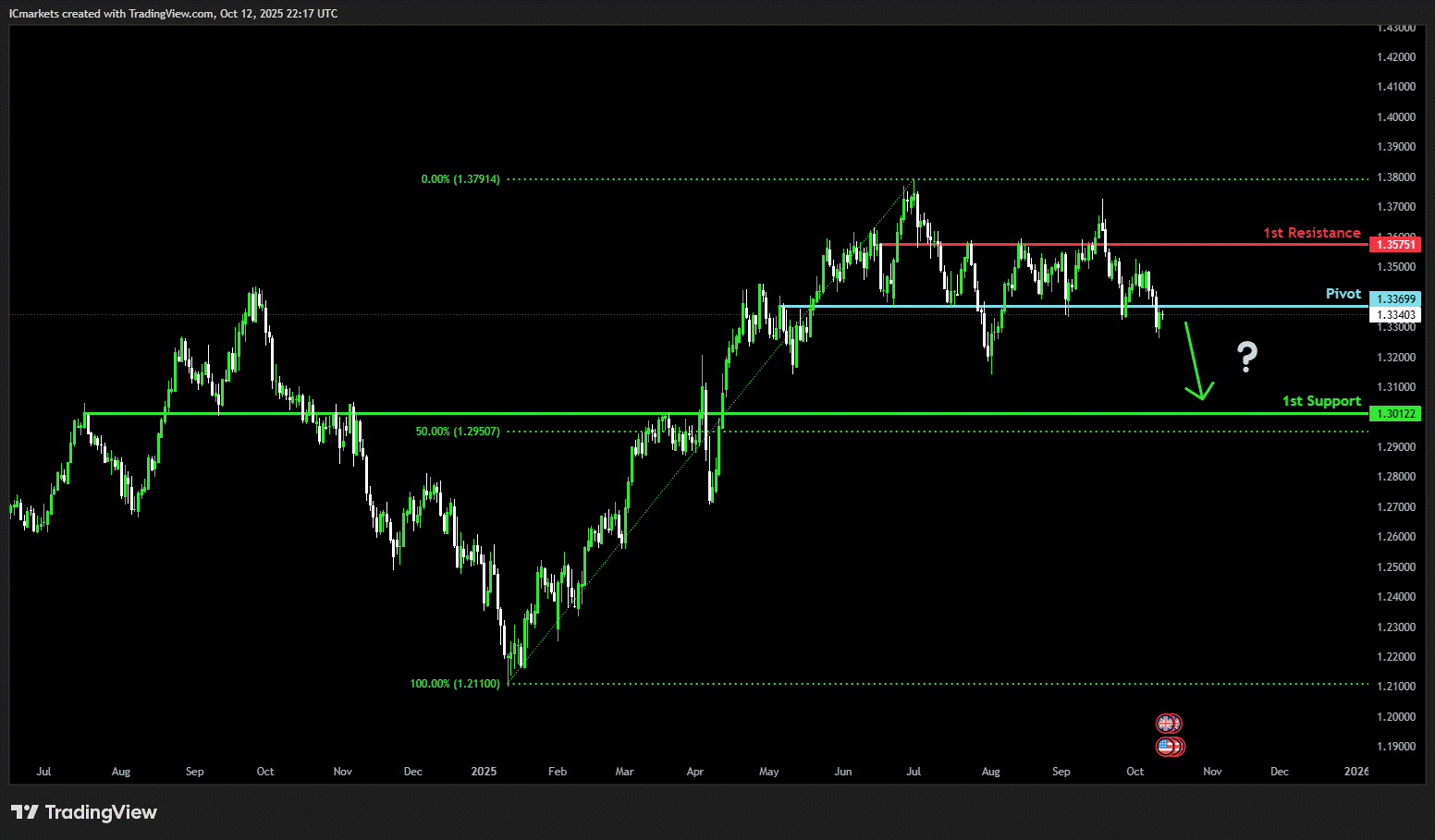Select the "Pivot" text label

click(1343, 294)
